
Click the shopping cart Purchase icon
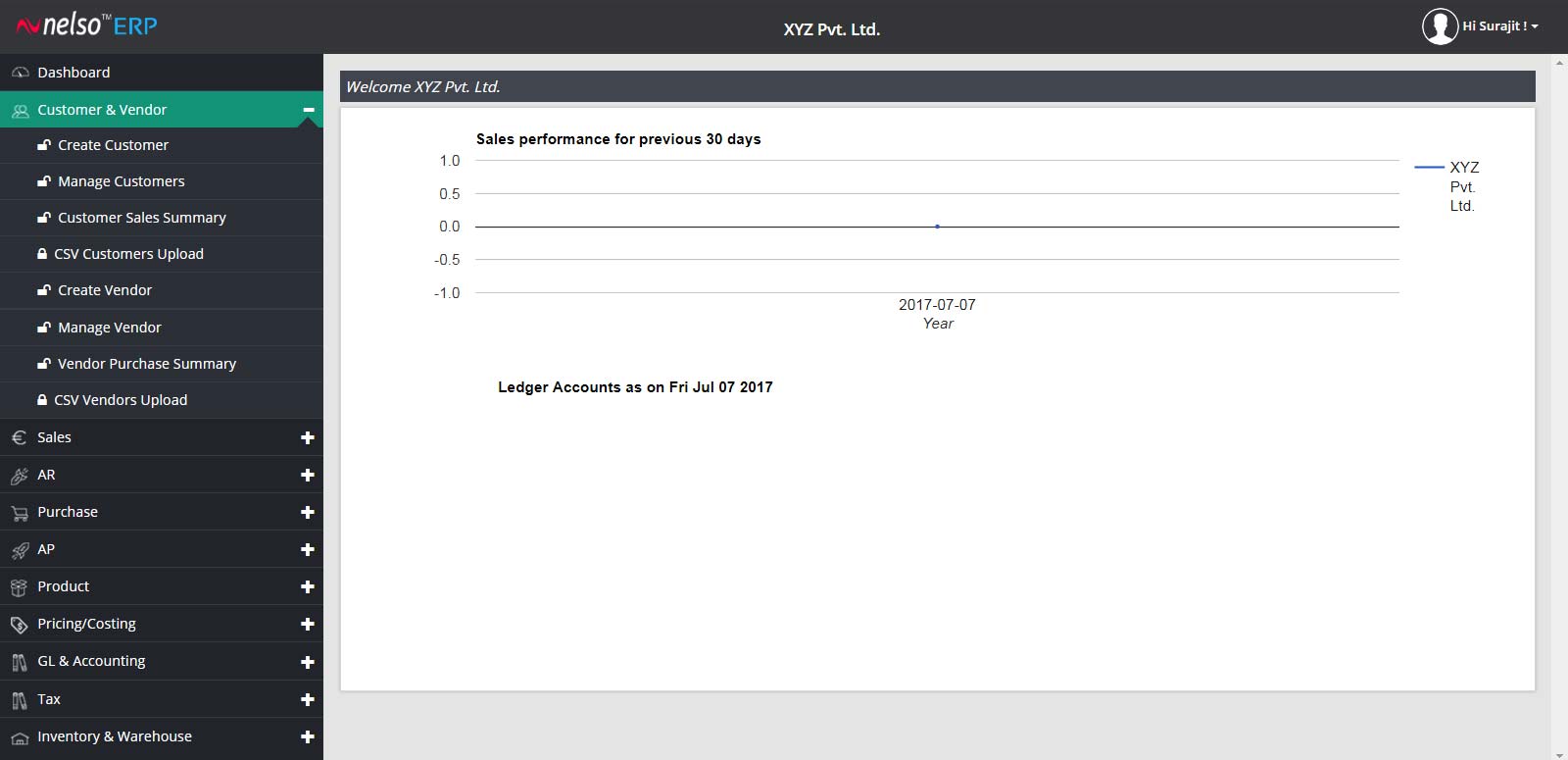(x=20, y=513)
